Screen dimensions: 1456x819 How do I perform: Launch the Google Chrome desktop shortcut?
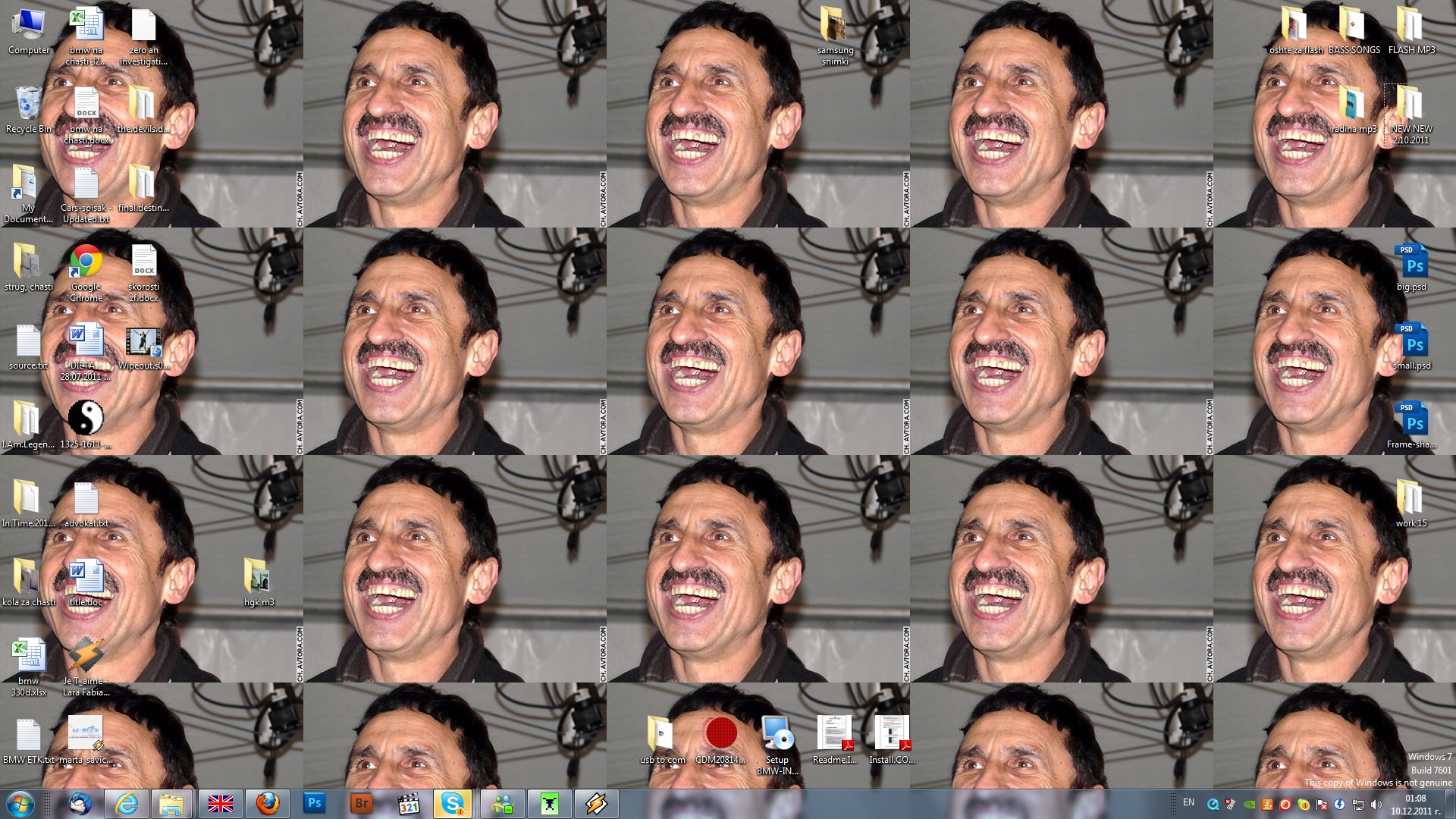[x=86, y=274]
